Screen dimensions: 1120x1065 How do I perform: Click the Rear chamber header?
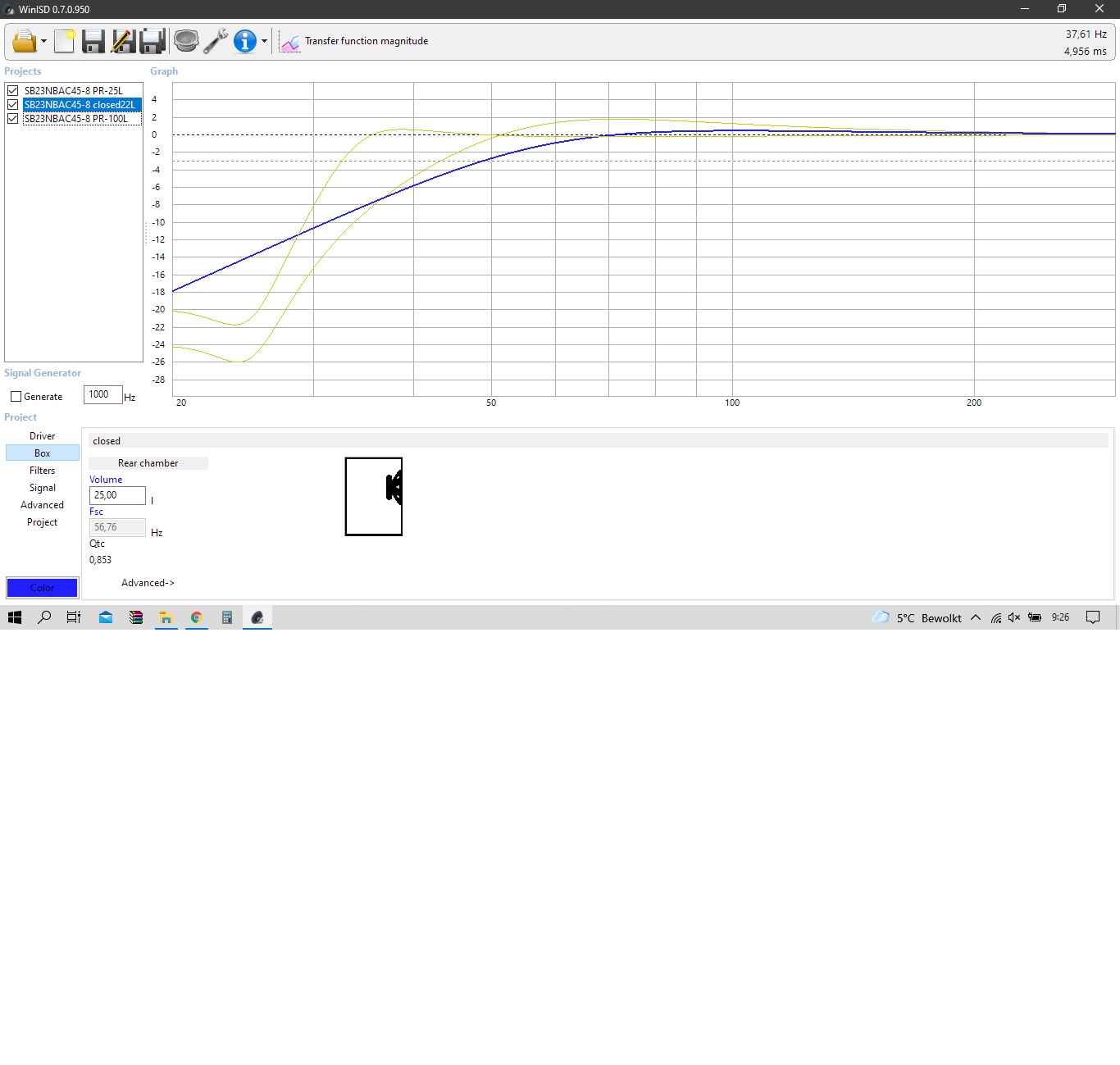(x=148, y=463)
